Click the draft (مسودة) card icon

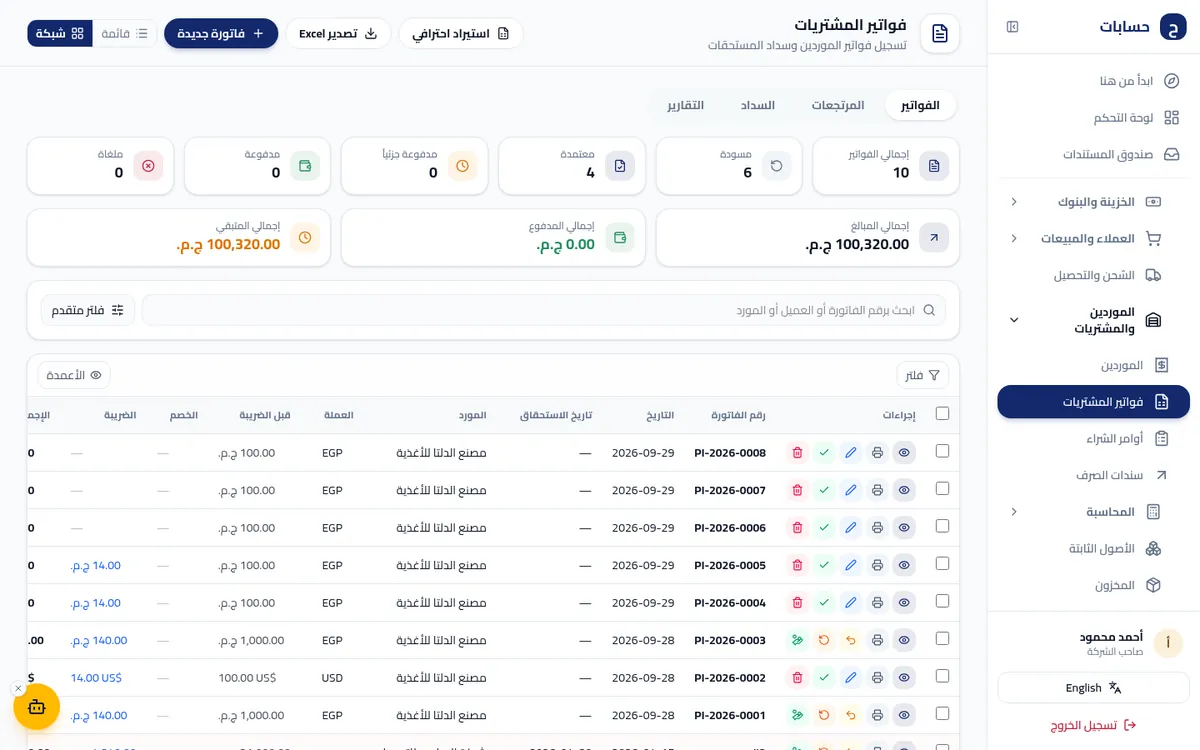[777, 166]
